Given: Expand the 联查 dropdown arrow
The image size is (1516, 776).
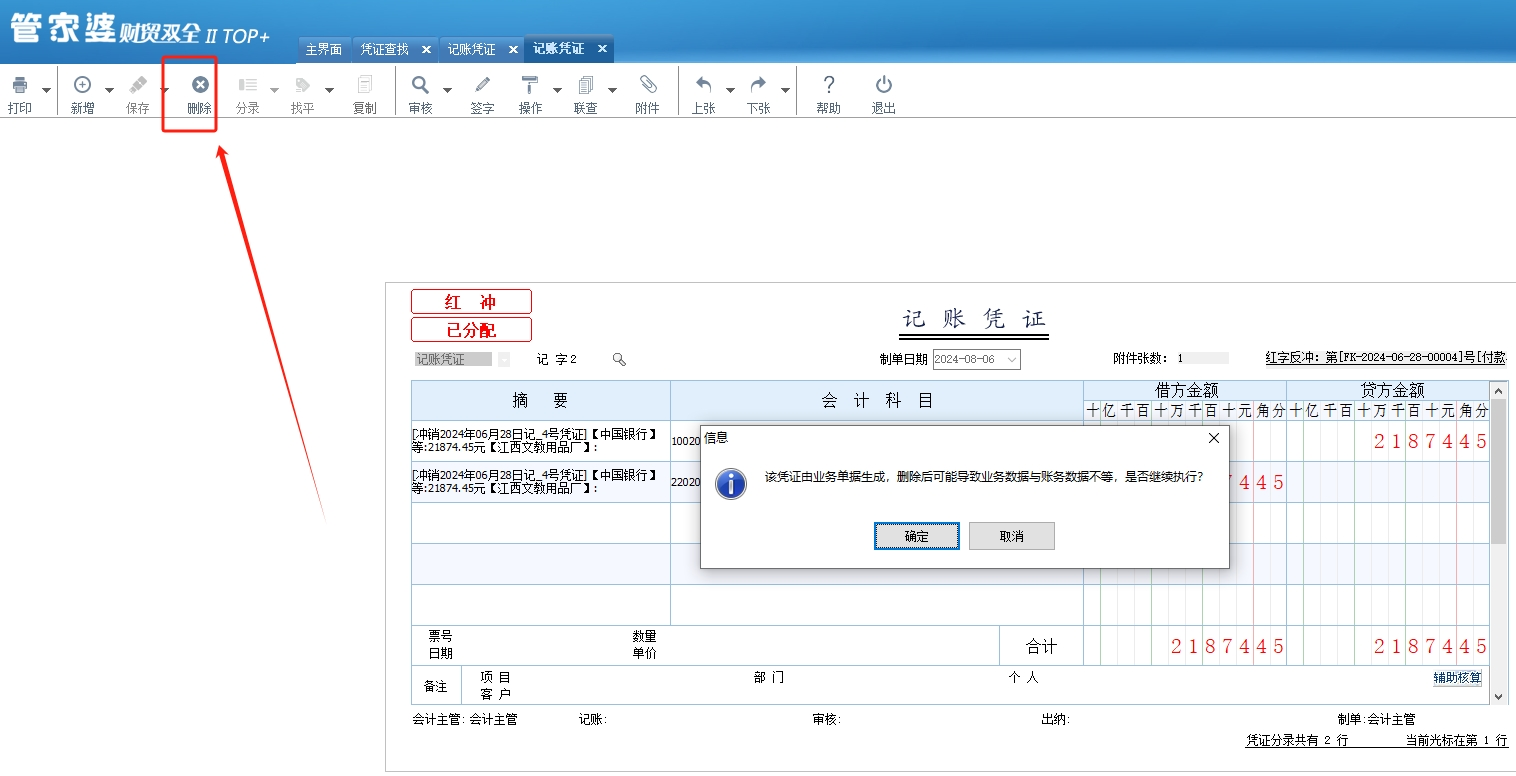Looking at the screenshot, I should [612, 90].
